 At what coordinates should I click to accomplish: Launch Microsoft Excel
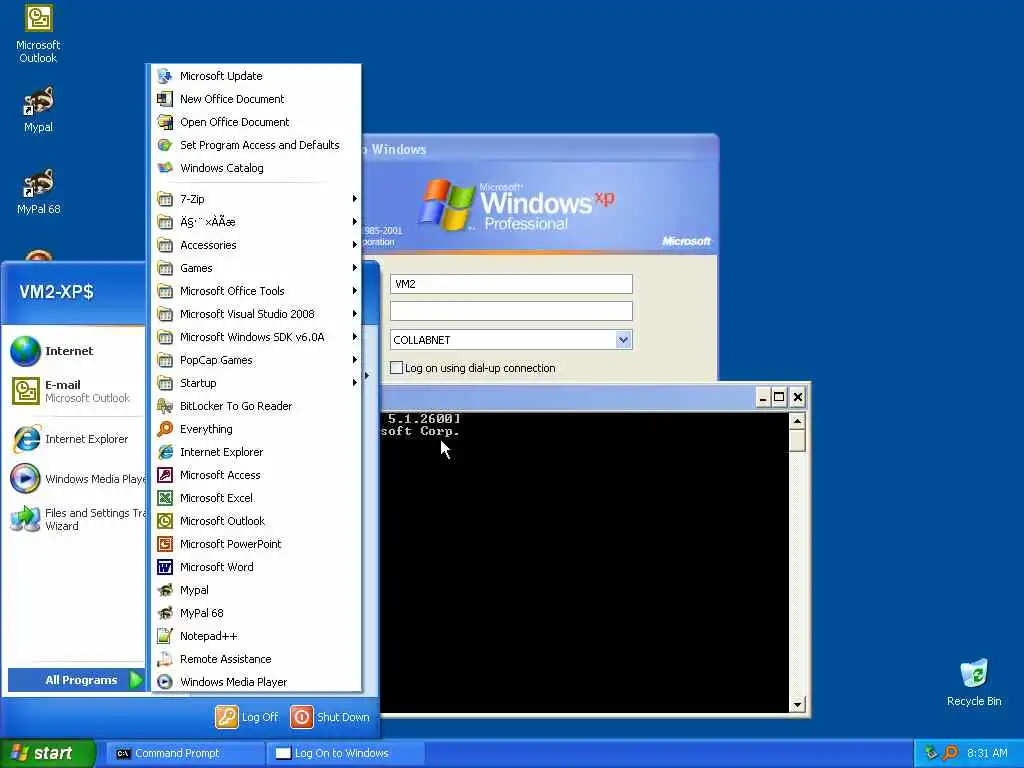click(255, 498)
